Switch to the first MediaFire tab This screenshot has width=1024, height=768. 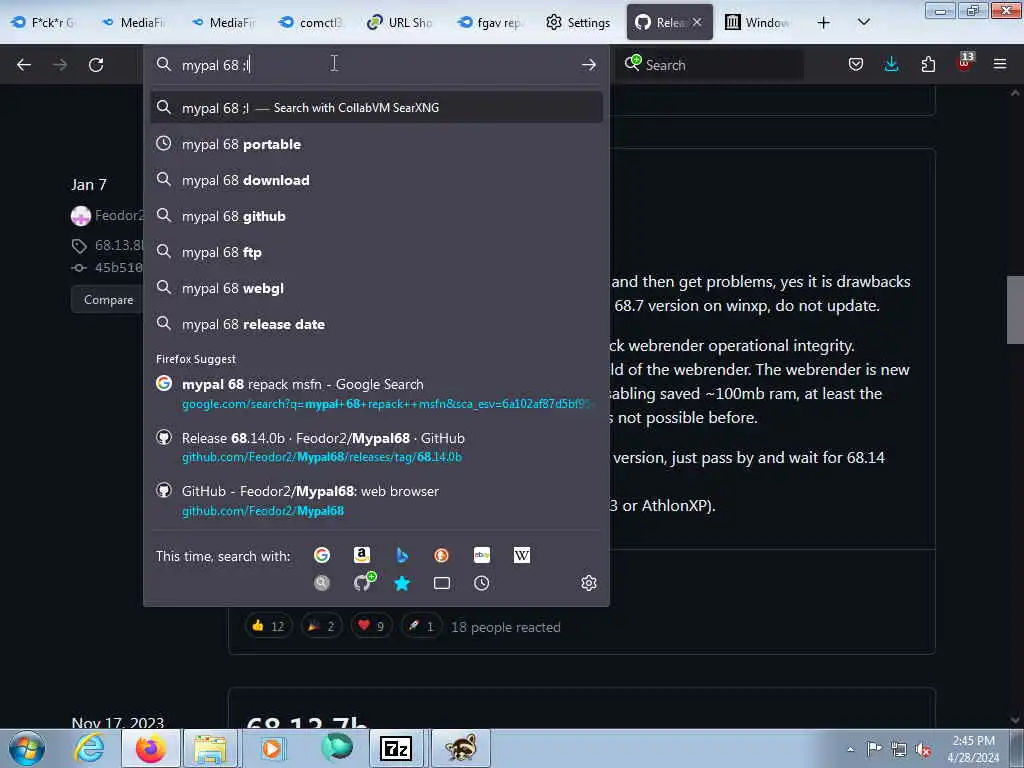coord(133,22)
